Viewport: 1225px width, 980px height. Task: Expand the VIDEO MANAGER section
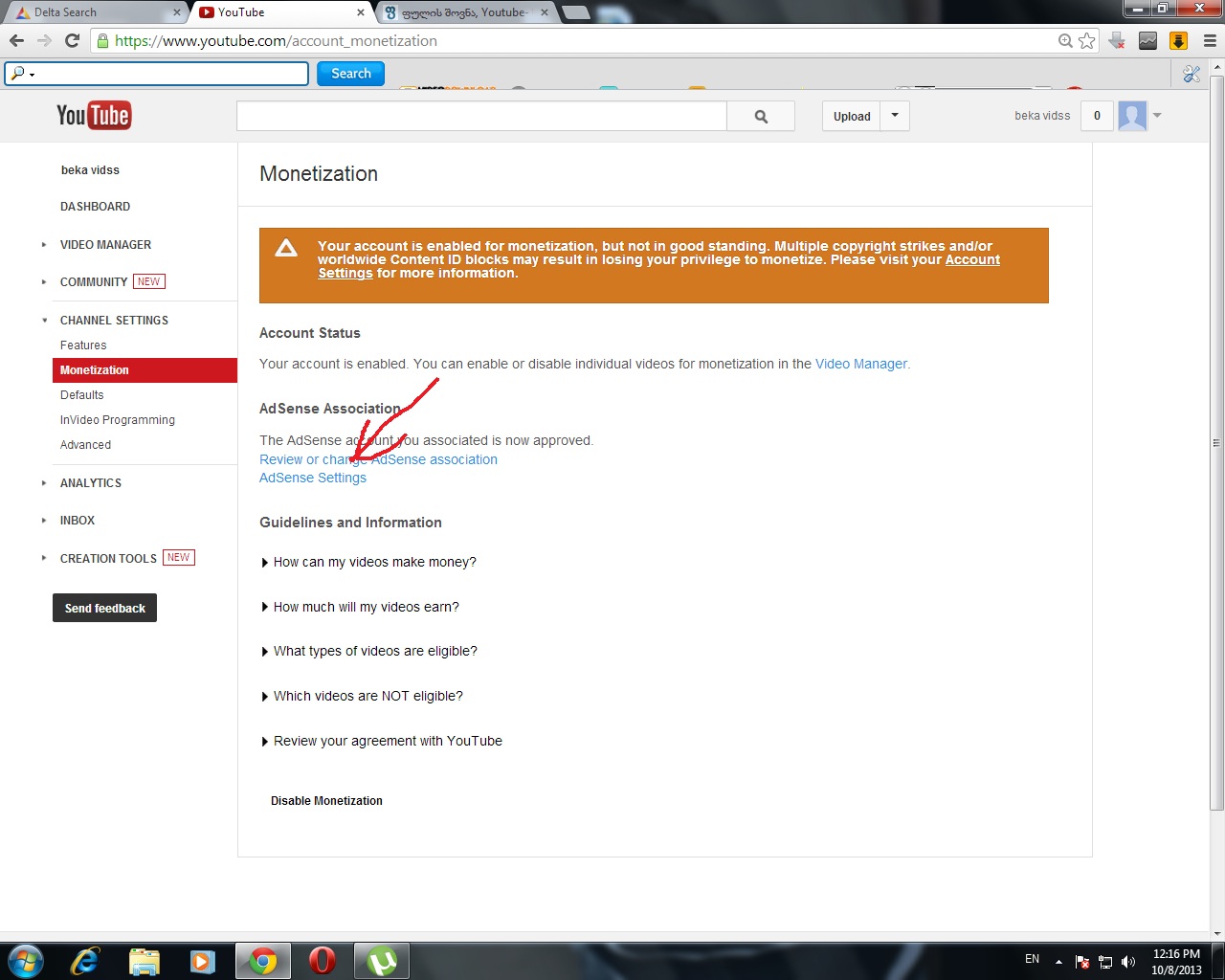coord(44,245)
